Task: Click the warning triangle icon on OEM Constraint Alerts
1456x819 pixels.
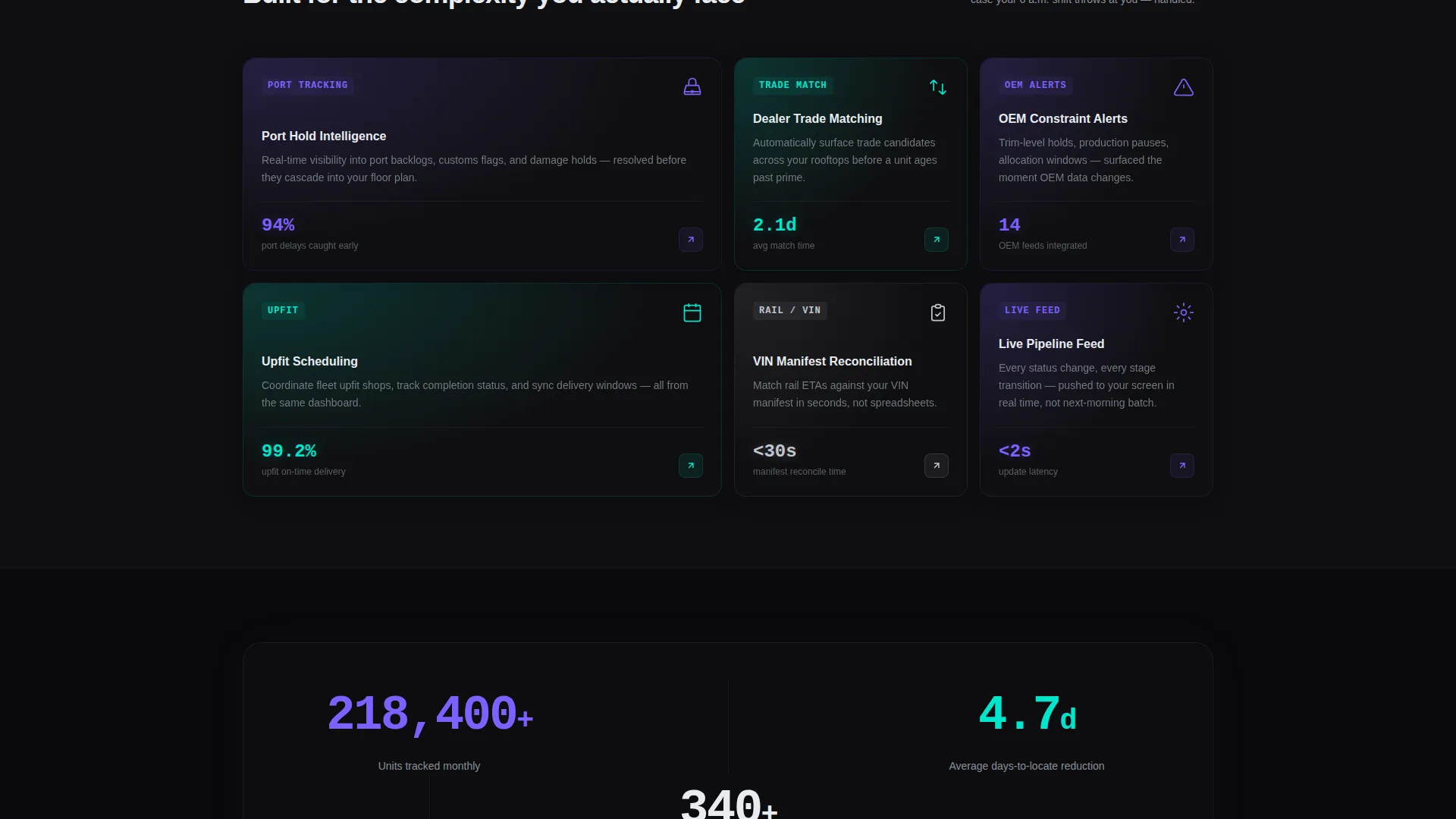Action: [1183, 87]
